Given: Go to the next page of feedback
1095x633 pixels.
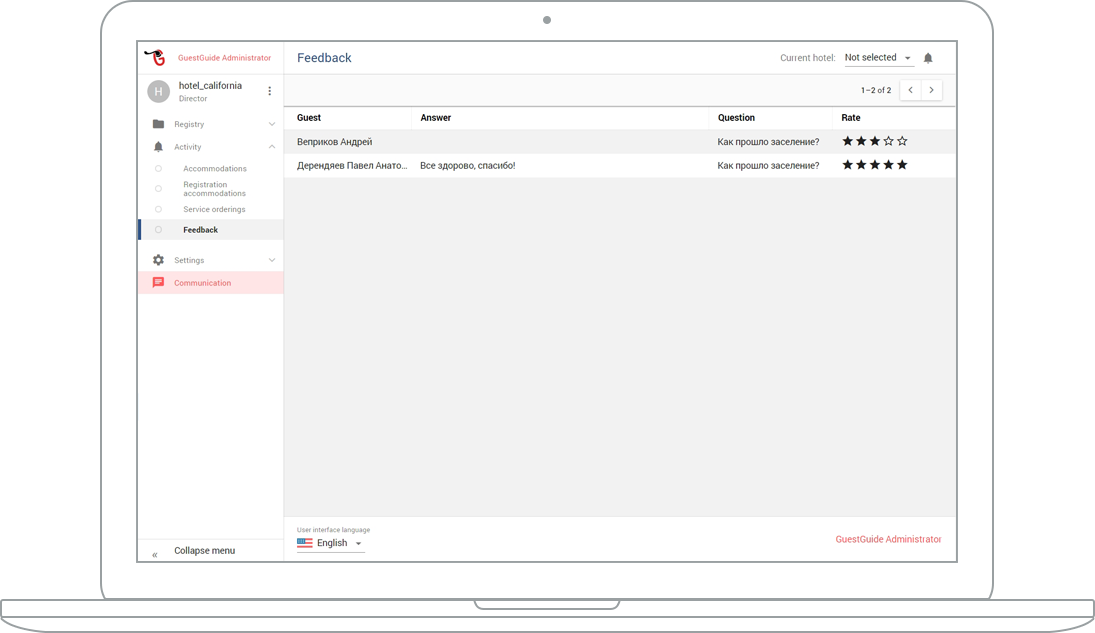Looking at the screenshot, I should 932,90.
